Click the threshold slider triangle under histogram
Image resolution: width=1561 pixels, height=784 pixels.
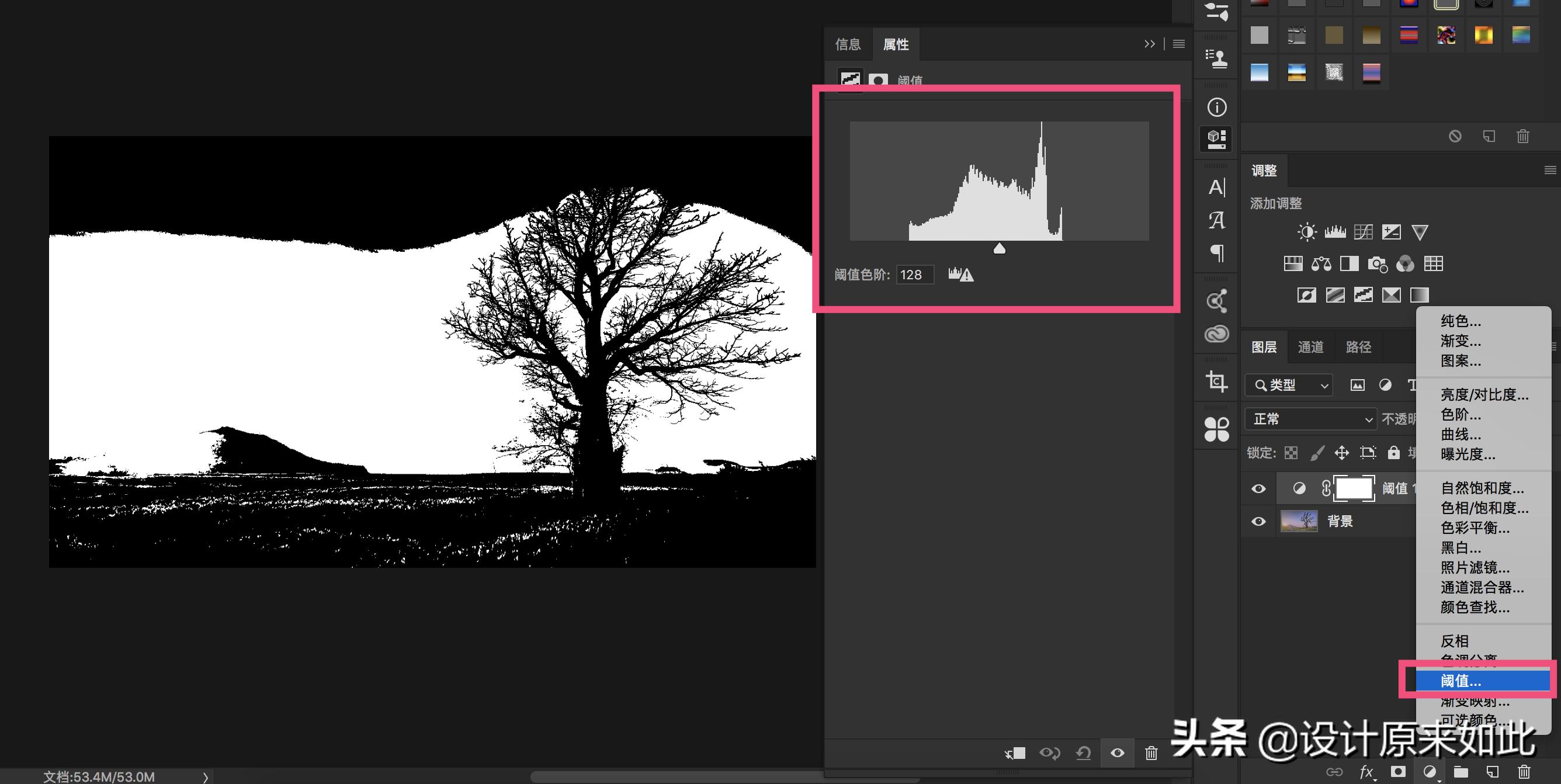tap(999, 248)
